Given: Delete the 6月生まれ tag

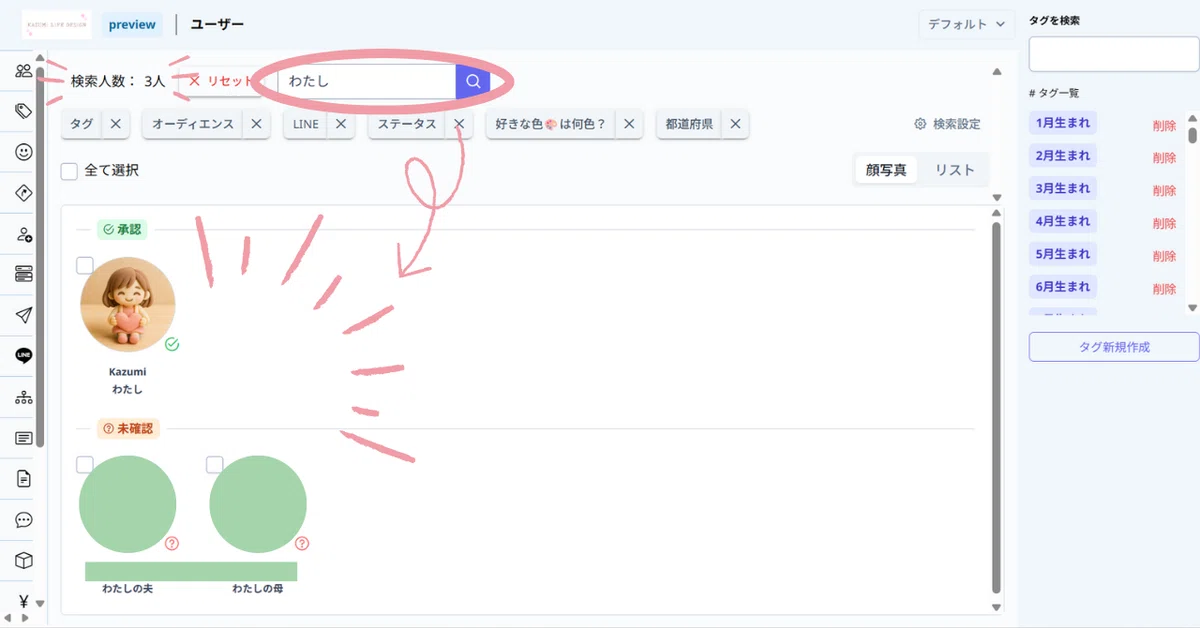Looking at the screenshot, I should (x=1164, y=289).
